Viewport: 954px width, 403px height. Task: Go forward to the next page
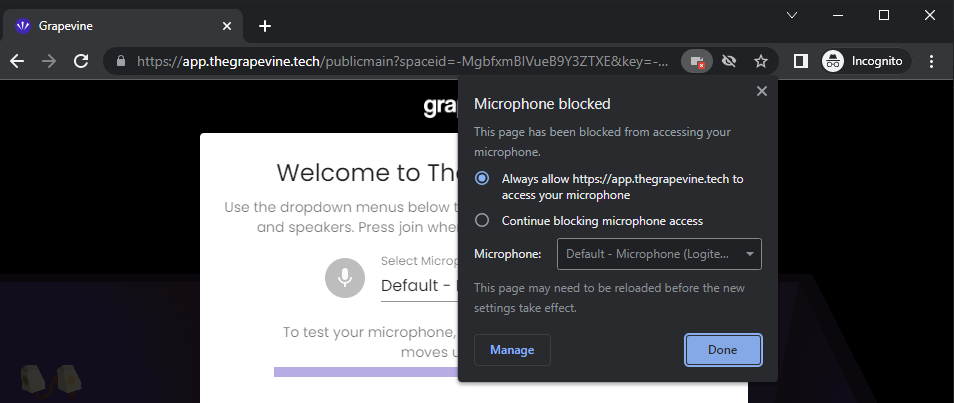pos(49,61)
